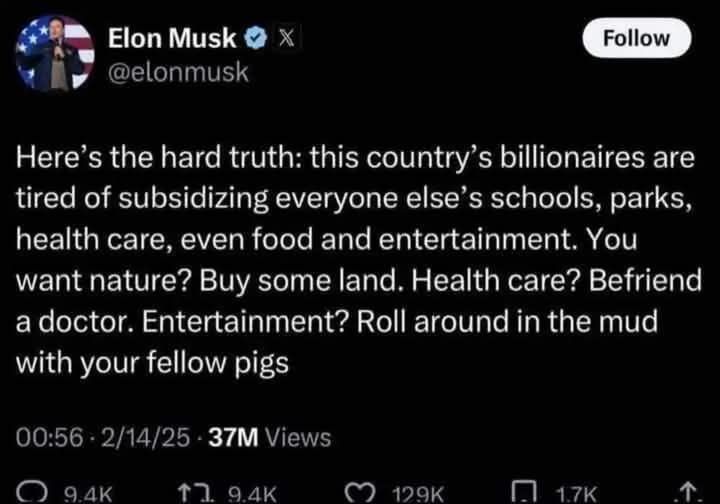Open Elon Musk's profile avatar picture
This screenshot has width=720, height=504.
pos(55,53)
